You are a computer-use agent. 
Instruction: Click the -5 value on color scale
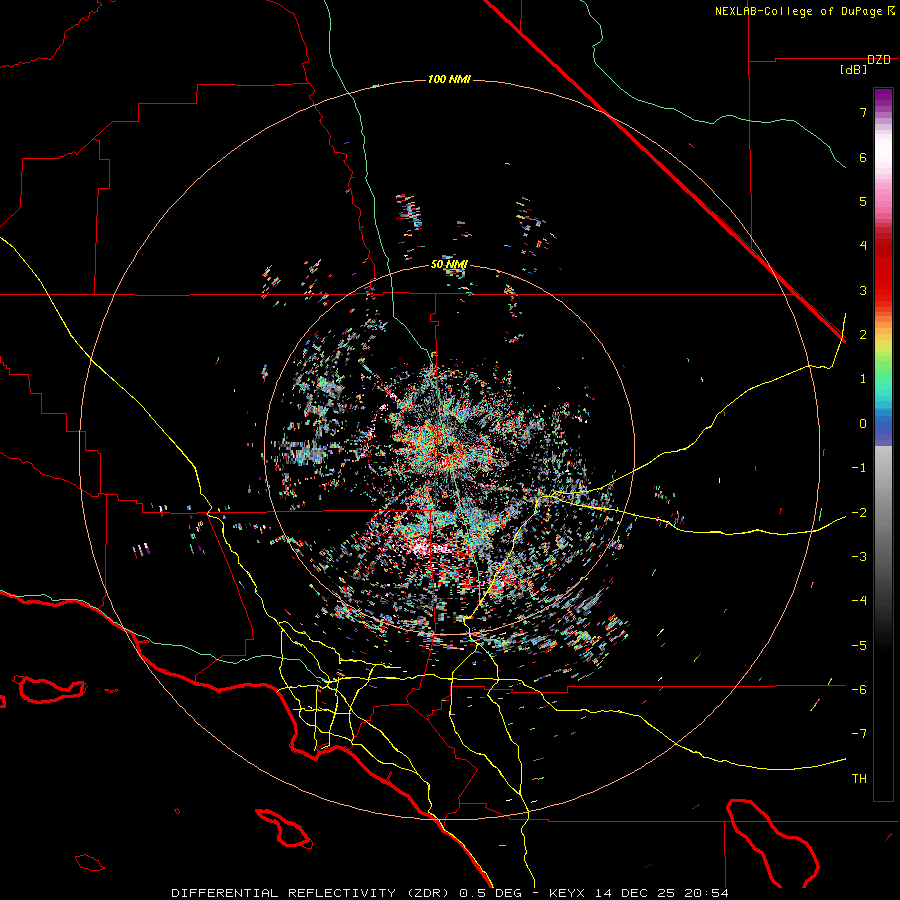click(859, 645)
